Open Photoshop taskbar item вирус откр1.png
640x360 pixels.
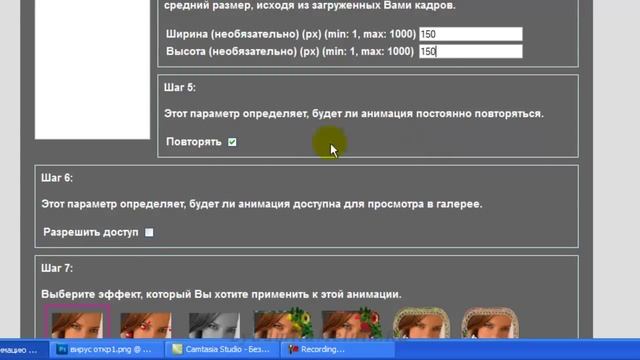(106, 349)
